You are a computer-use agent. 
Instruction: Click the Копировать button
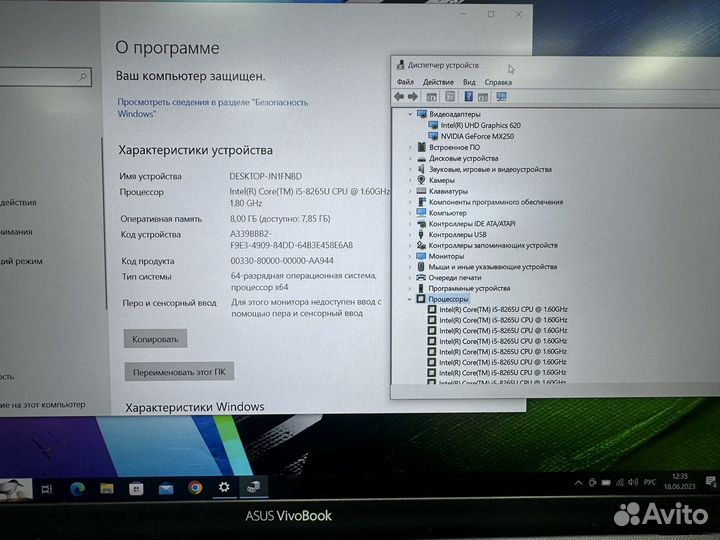click(x=155, y=339)
